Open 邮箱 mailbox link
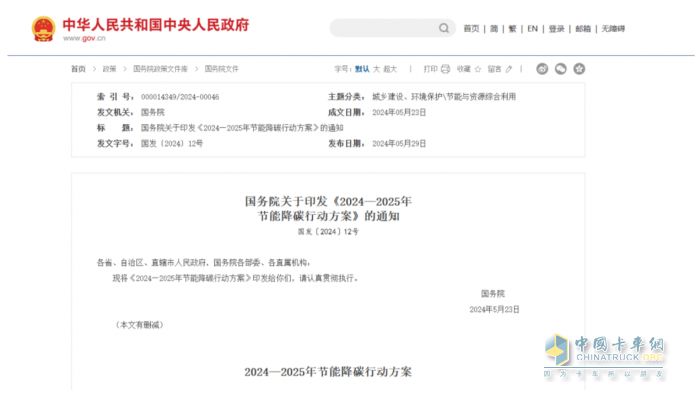The height and width of the screenshot is (402, 700). tap(583, 29)
